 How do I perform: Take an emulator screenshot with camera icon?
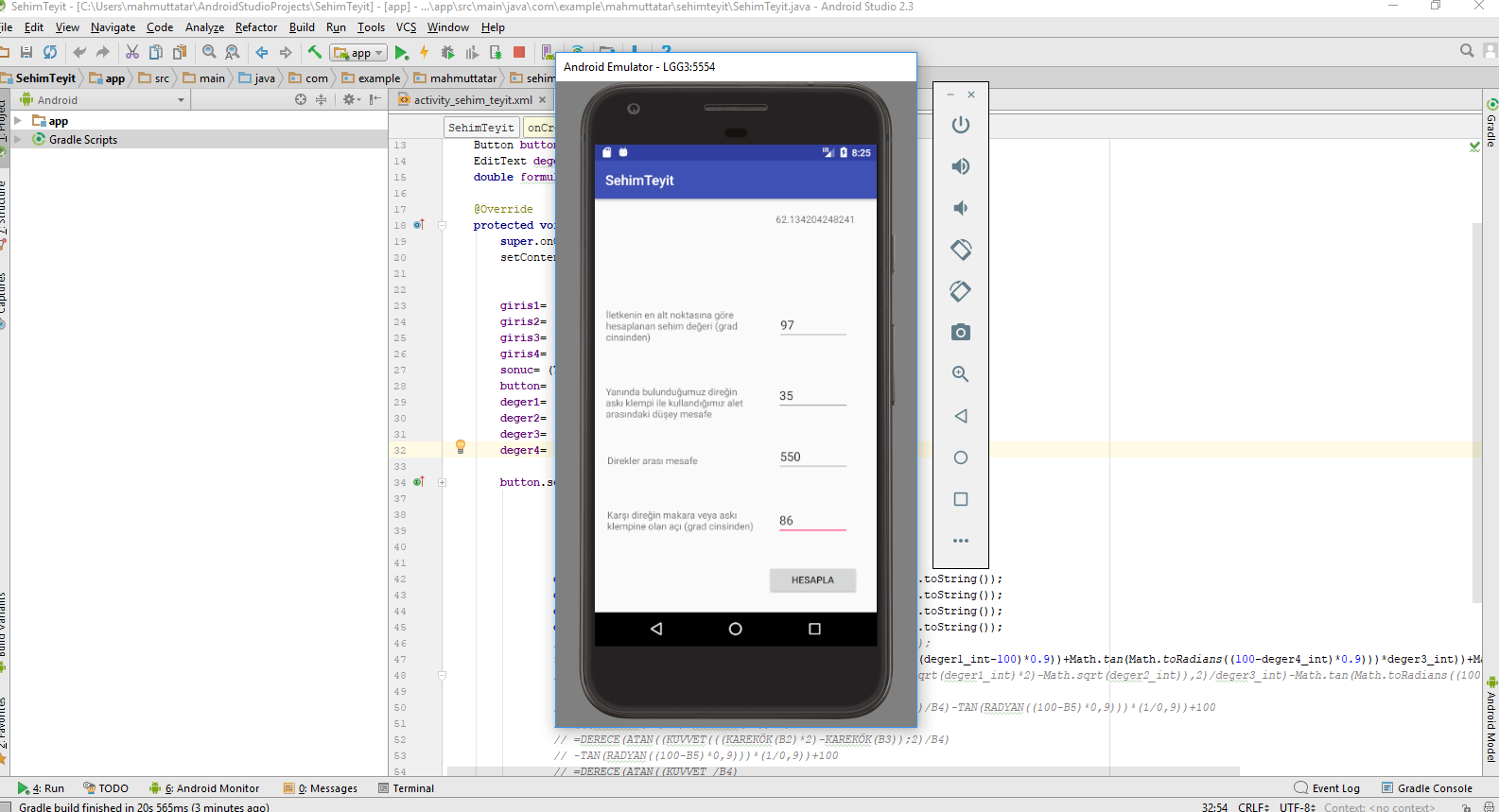click(x=960, y=333)
